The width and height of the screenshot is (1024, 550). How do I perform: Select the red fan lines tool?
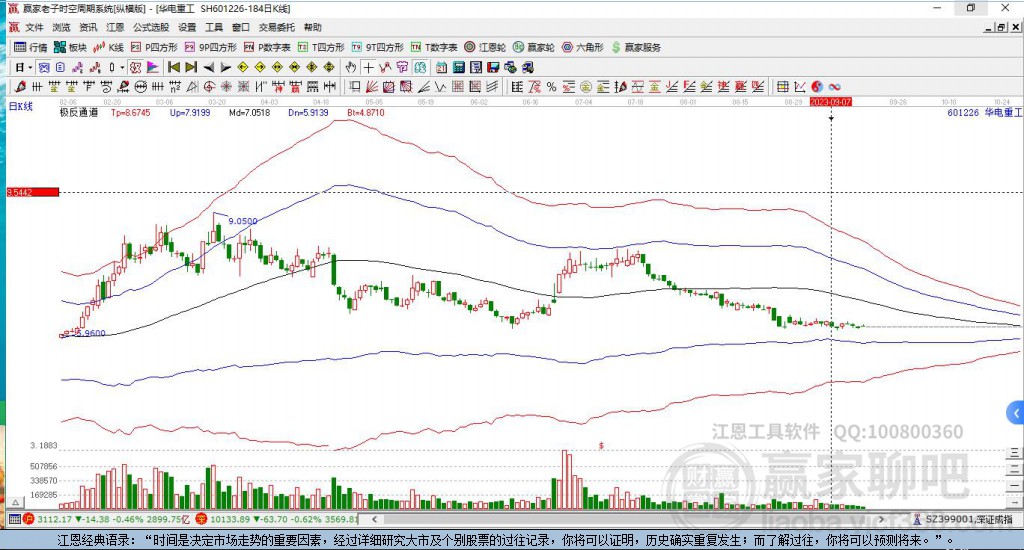(370, 86)
